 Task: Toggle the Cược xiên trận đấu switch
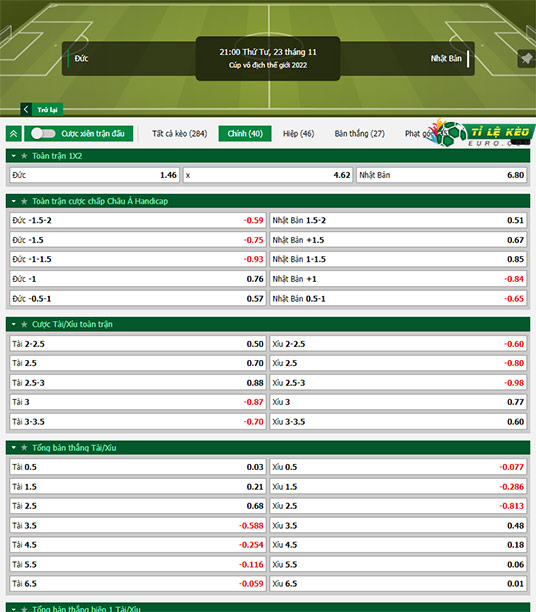[x=43, y=133]
